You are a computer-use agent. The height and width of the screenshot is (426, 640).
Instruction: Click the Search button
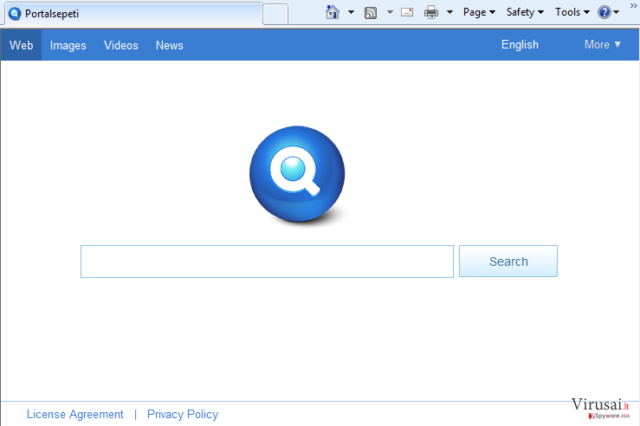[x=508, y=261]
